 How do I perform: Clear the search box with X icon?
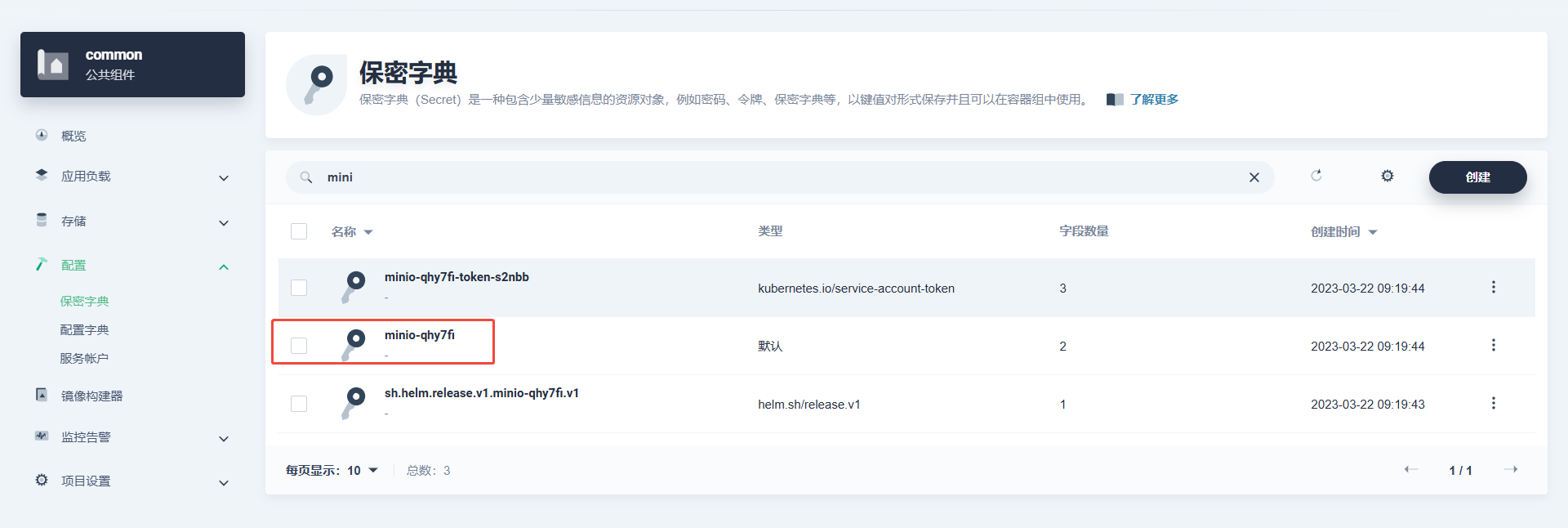coord(1254,177)
